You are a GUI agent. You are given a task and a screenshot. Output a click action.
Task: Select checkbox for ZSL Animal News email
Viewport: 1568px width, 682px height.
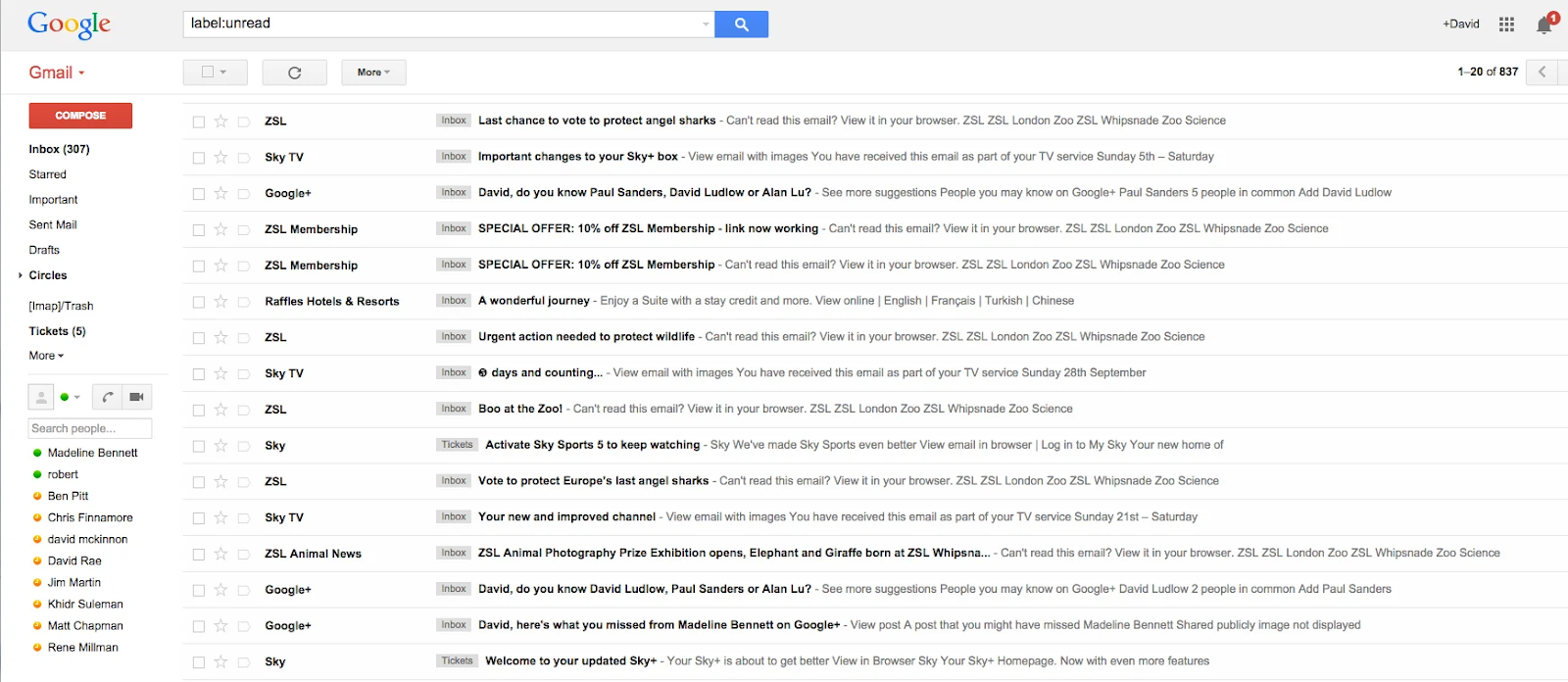tap(199, 554)
